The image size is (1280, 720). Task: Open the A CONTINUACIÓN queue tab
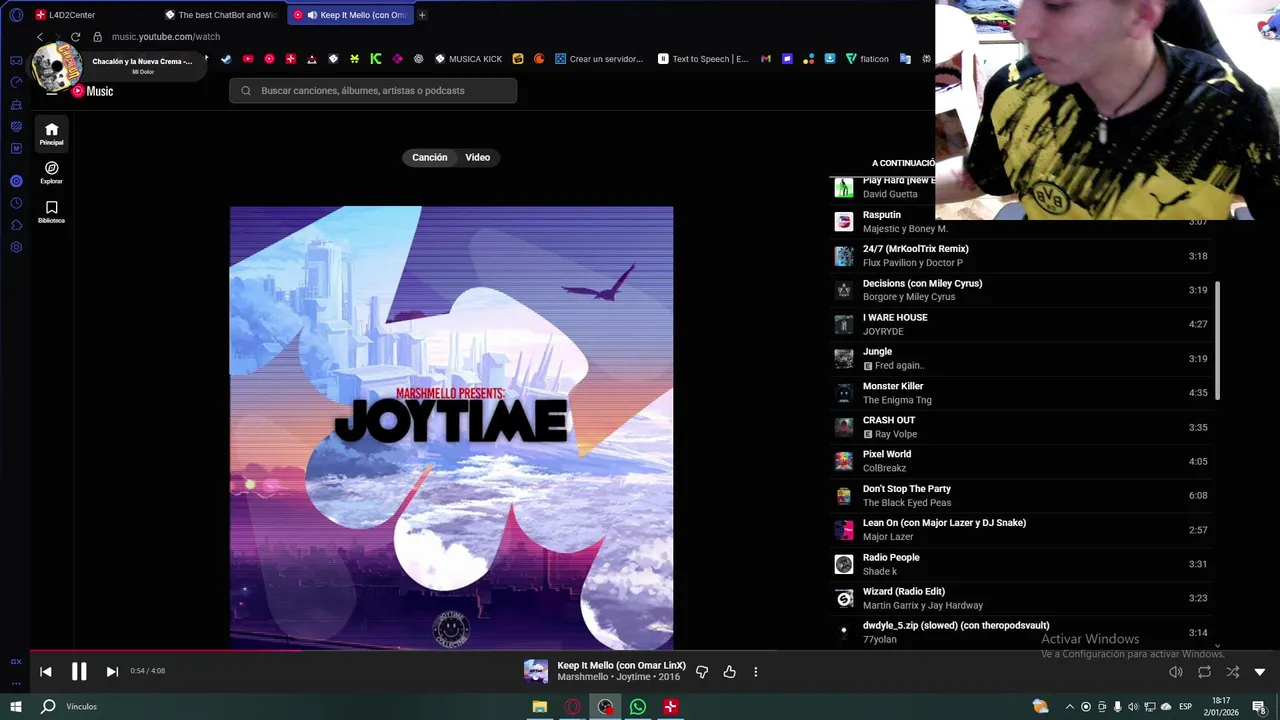click(902, 163)
